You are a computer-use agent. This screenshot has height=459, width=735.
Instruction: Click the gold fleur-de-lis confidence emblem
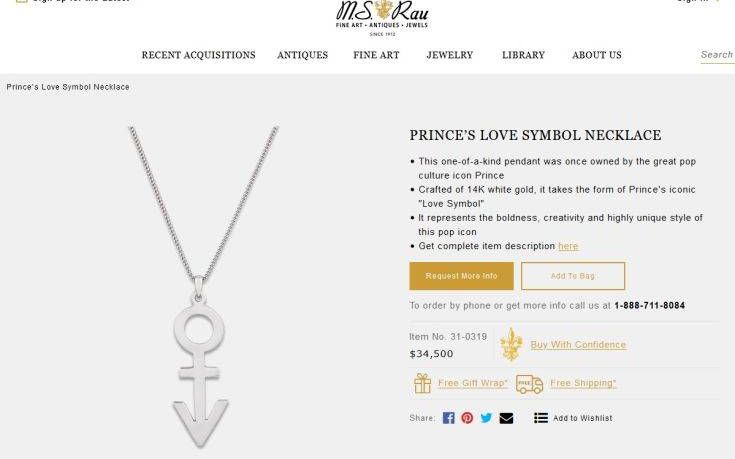(511, 345)
